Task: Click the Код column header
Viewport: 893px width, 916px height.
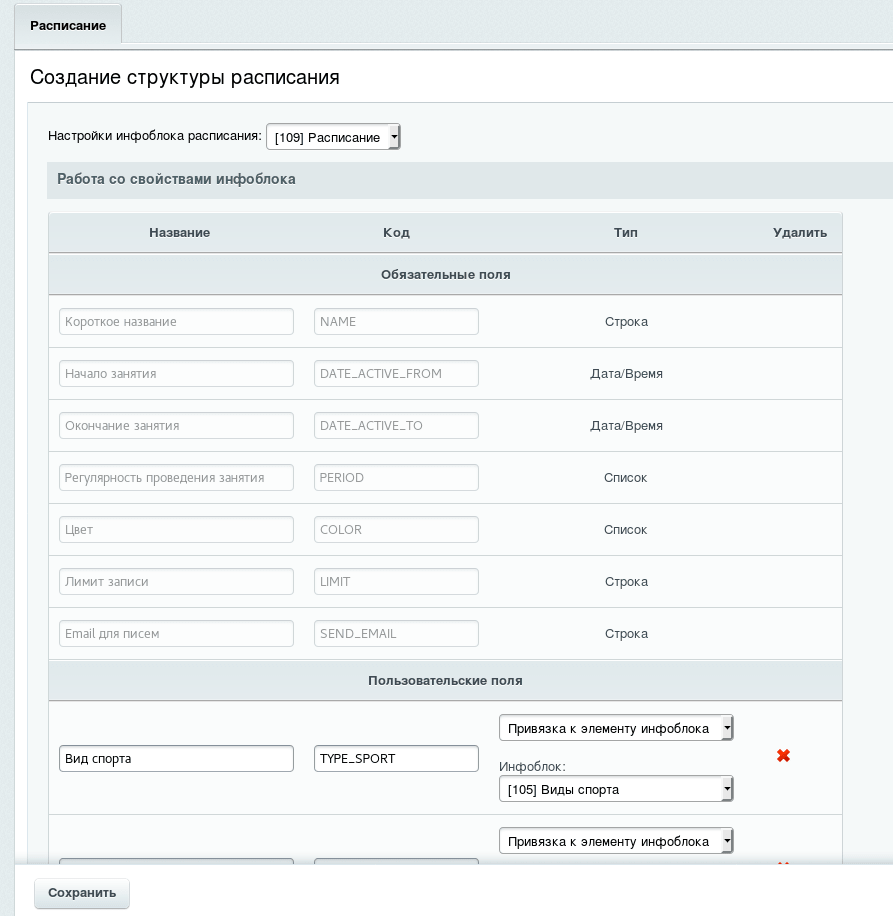Action: [x=396, y=233]
